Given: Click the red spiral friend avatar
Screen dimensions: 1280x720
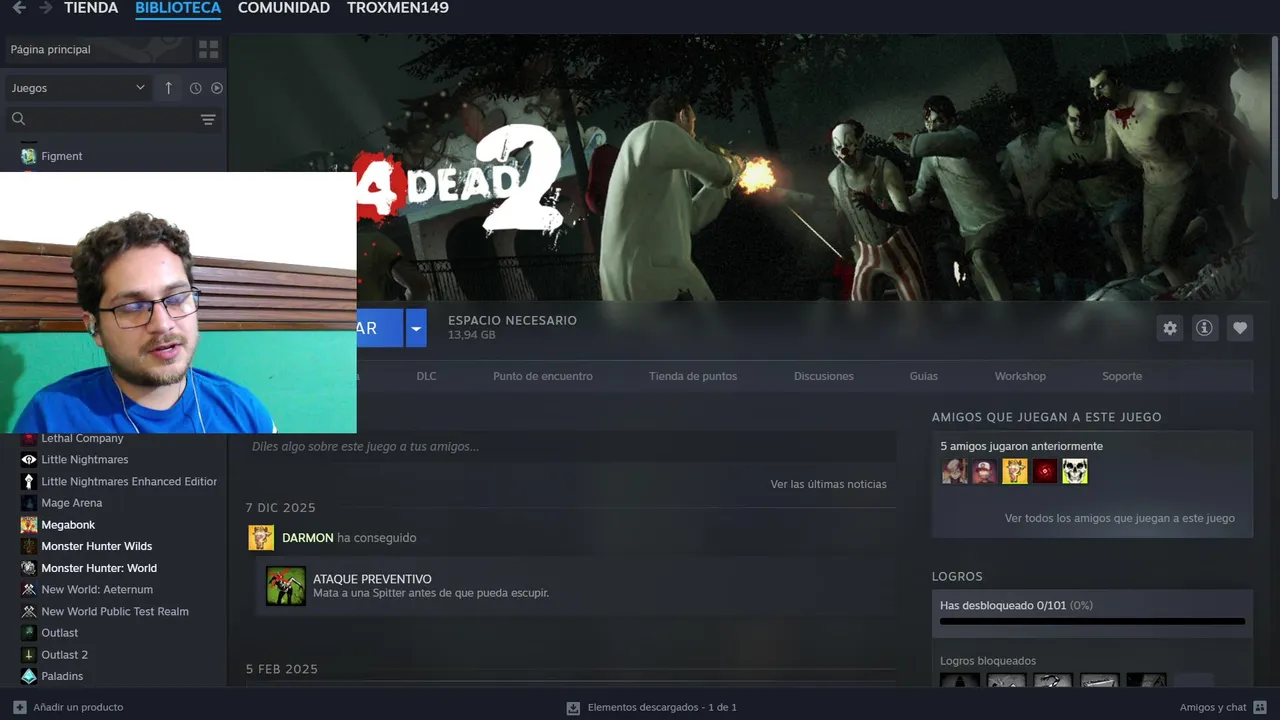Looking at the screenshot, I should [1045, 471].
